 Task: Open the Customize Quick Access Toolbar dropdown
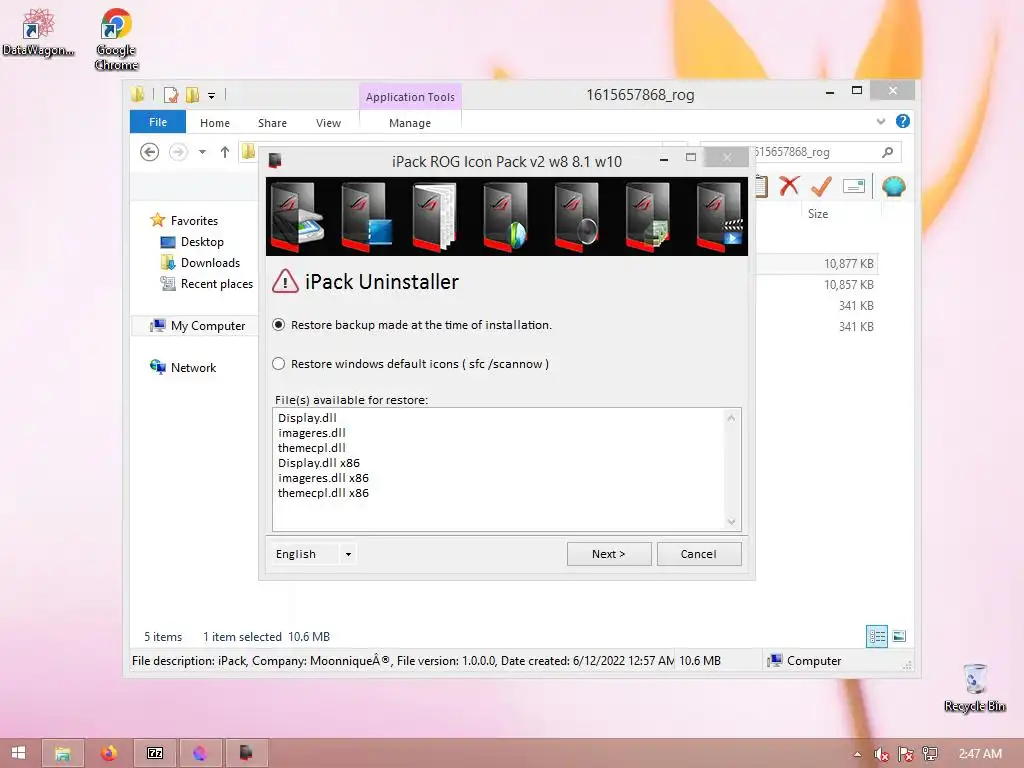pyautogui.click(x=212, y=96)
